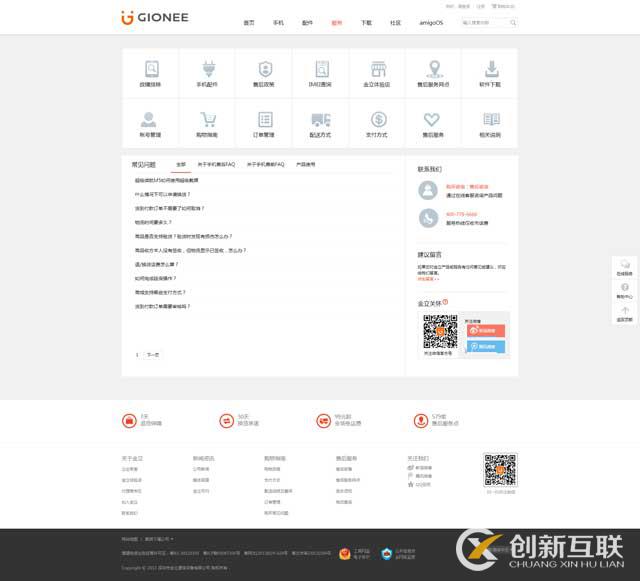Viewport: 640px width, 581px height.
Task: Open the 售后政策 shield icon
Action: point(265,70)
